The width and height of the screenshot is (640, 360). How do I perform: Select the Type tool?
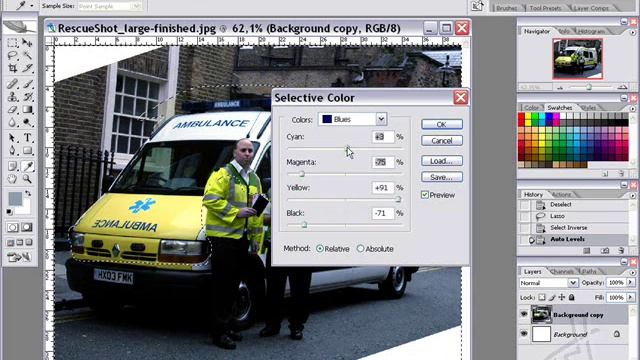(27, 138)
